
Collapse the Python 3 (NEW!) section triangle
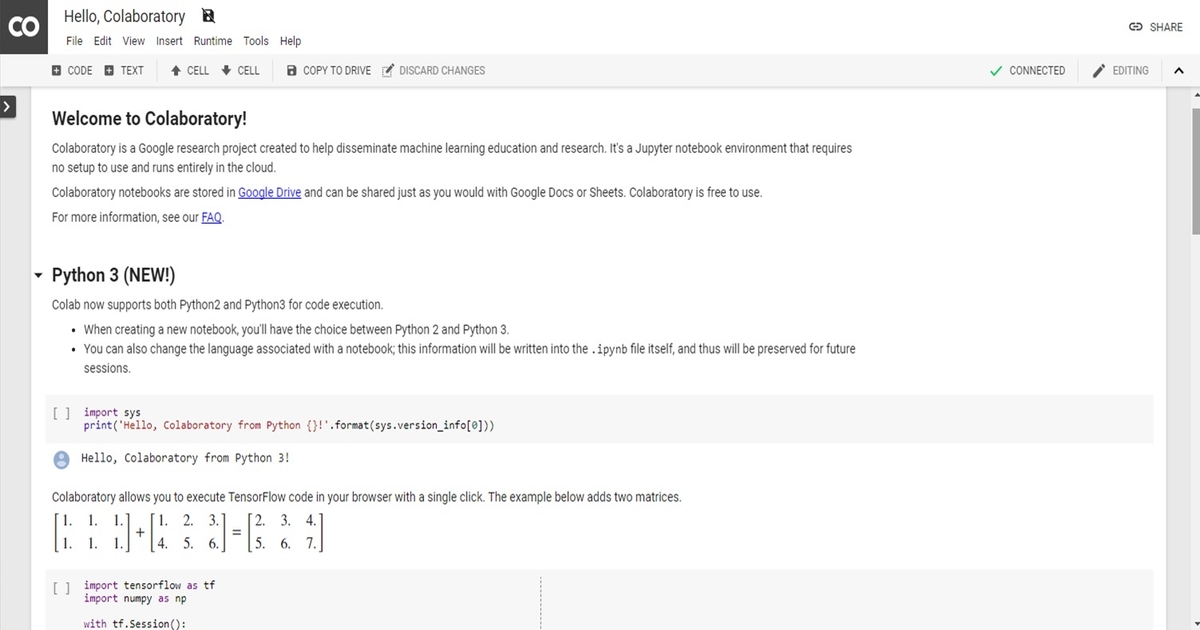38,274
